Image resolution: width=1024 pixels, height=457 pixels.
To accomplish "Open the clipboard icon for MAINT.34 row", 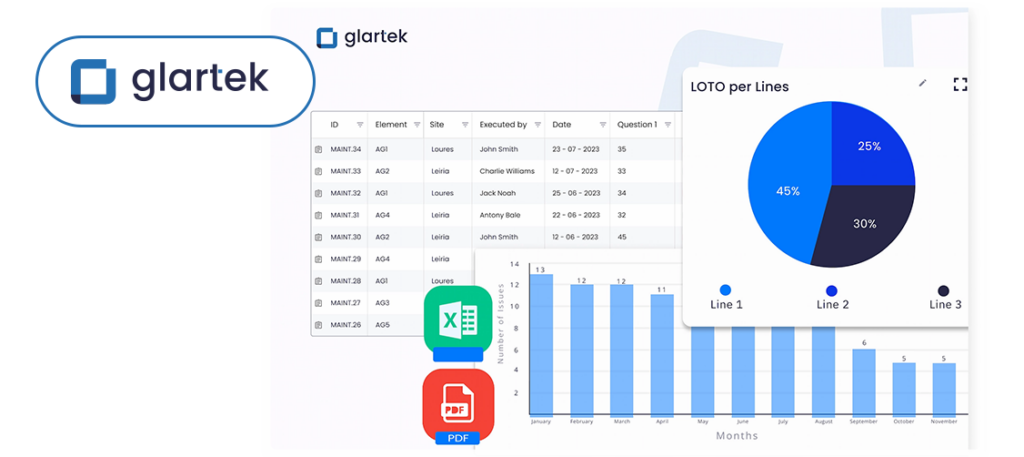I will tap(319, 149).
